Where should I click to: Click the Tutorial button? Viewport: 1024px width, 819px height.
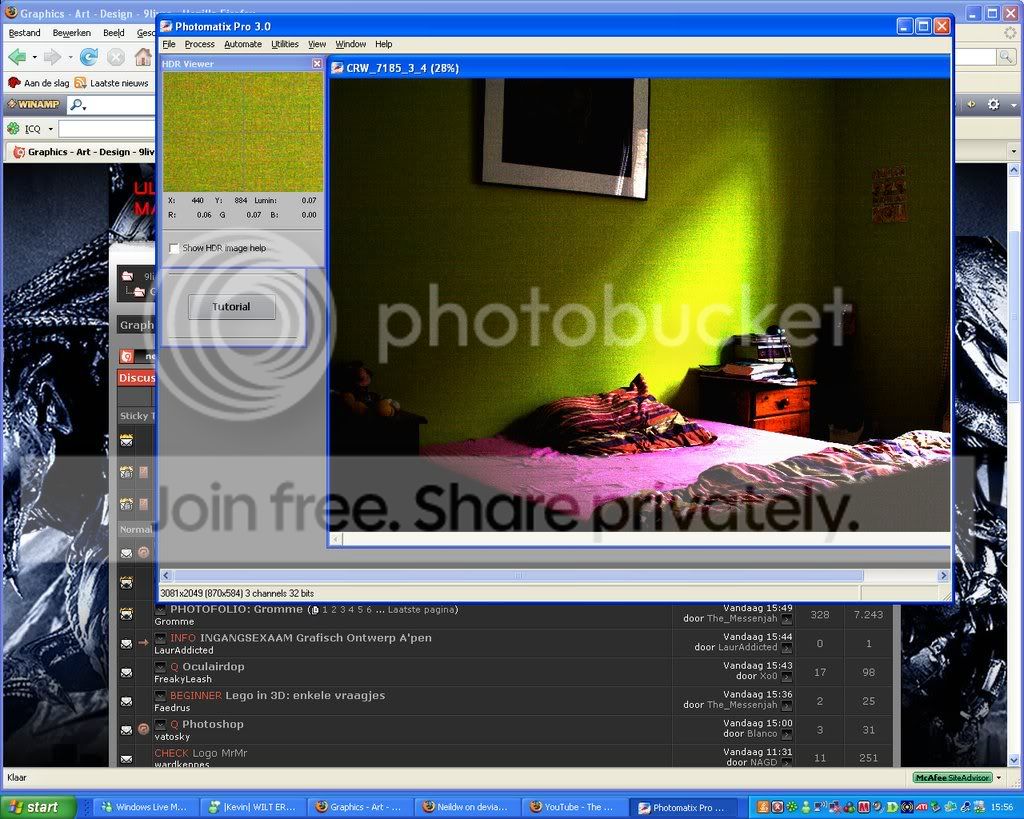[231, 306]
